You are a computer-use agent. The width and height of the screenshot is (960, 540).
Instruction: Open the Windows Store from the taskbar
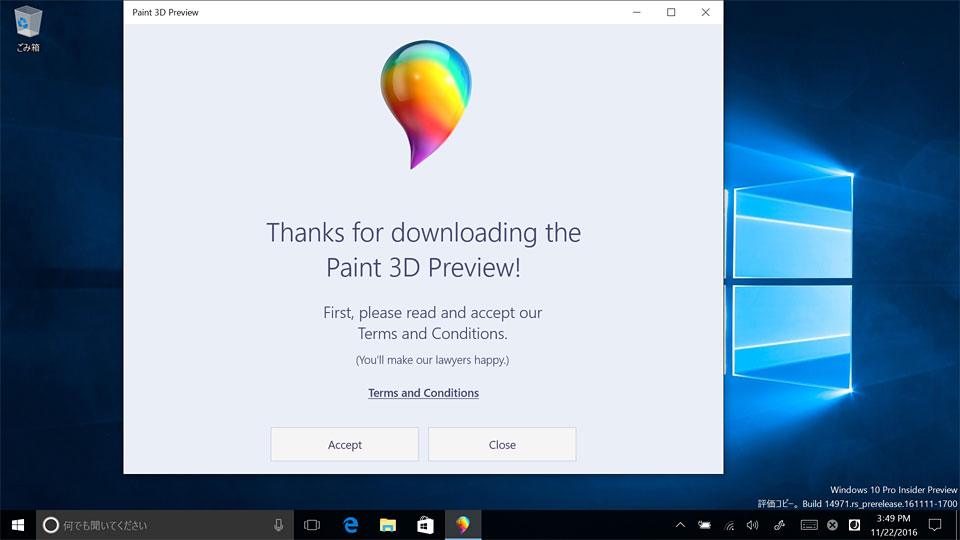click(425, 525)
